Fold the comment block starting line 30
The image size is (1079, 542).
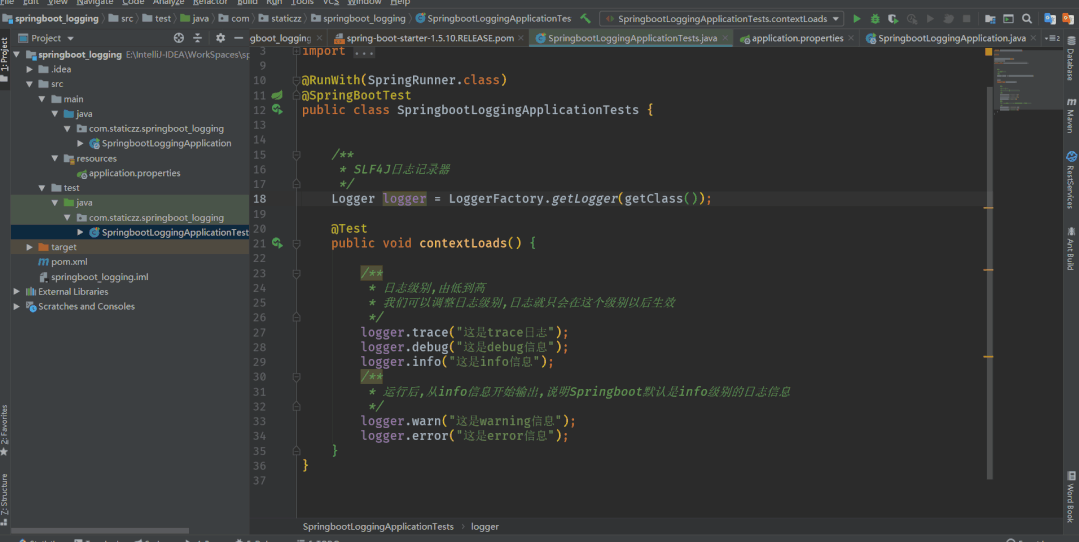297,377
